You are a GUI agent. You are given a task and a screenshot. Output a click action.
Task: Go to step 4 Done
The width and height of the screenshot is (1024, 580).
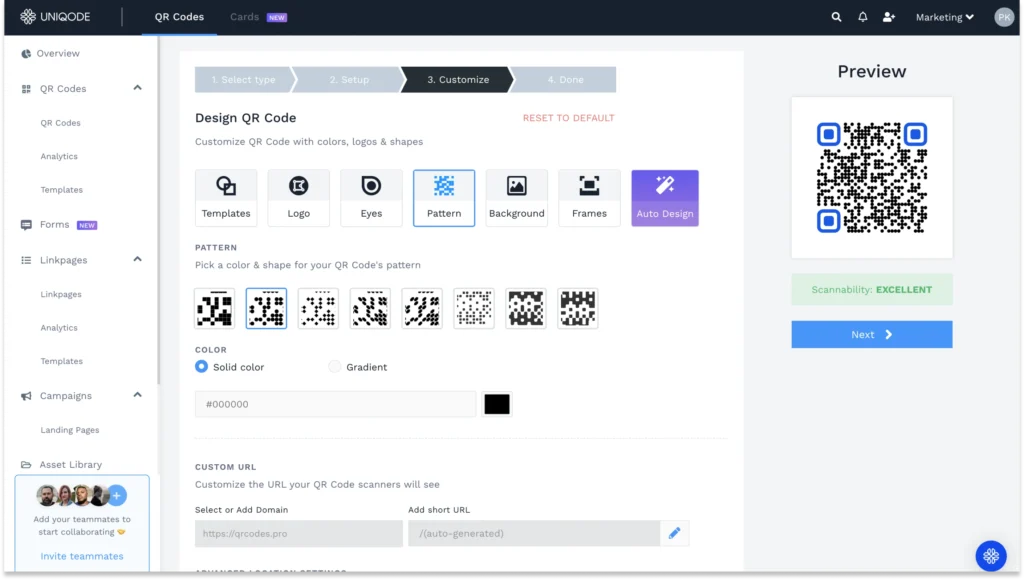[x=566, y=80]
